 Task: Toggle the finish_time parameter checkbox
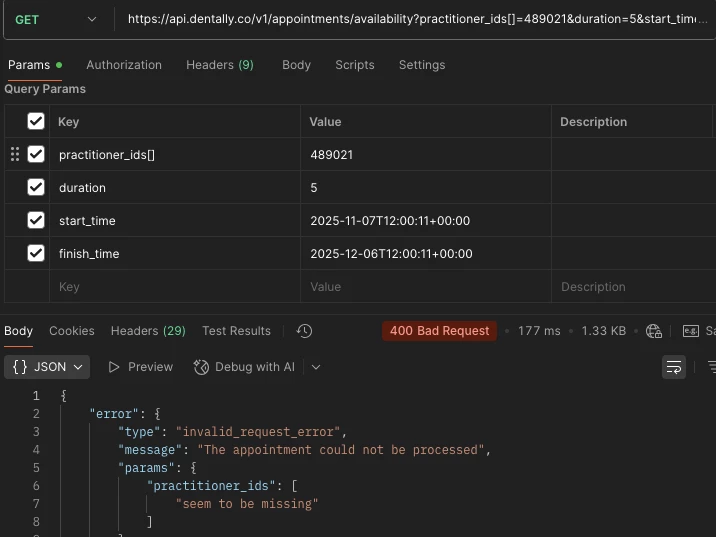[36, 253]
